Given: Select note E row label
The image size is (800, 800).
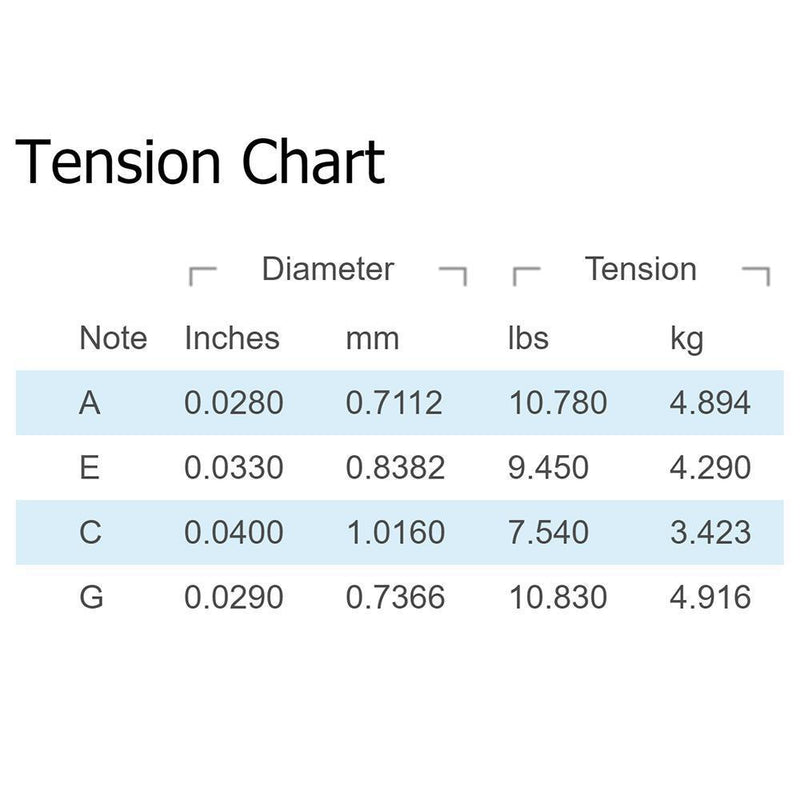Looking at the screenshot, I should click(90, 467).
